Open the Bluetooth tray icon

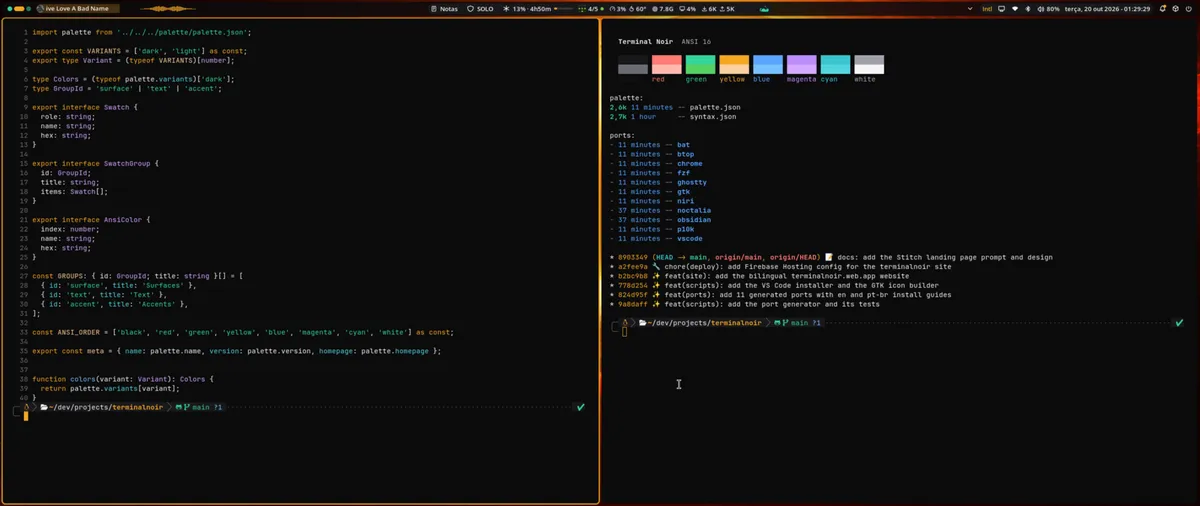click(x=1028, y=9)
